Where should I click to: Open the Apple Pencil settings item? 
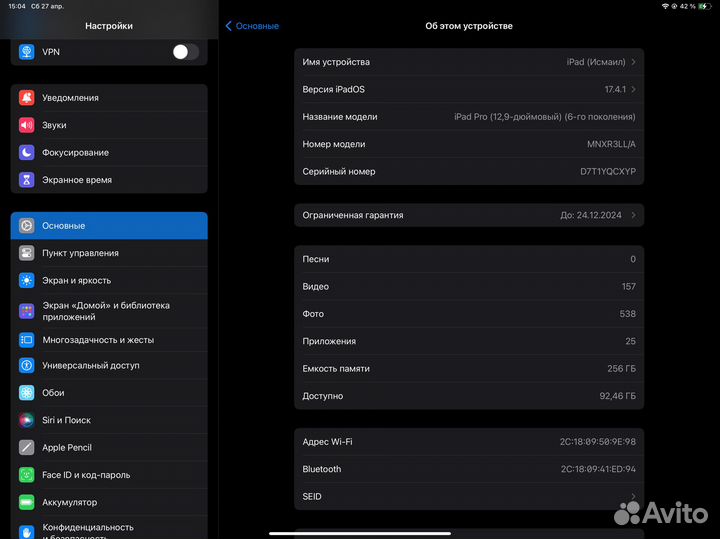(x=109, y=447)
